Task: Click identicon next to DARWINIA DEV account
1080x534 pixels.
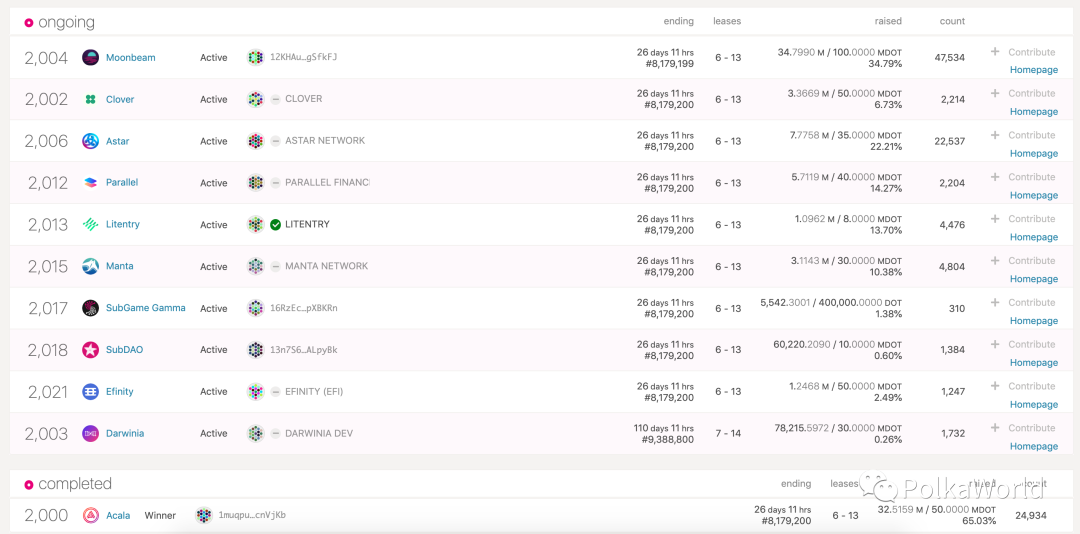Action: 256,433
